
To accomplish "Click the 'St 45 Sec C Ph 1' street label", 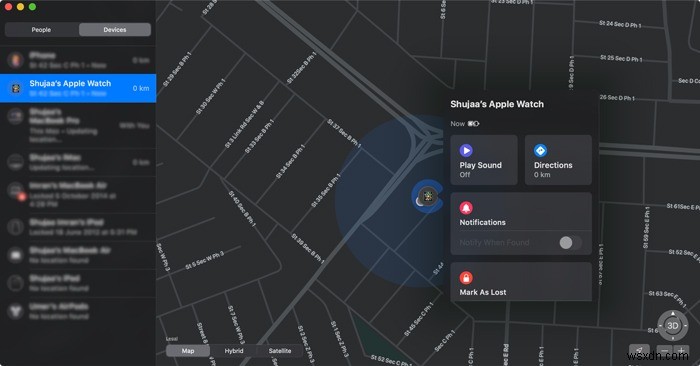I will [418, 319].
